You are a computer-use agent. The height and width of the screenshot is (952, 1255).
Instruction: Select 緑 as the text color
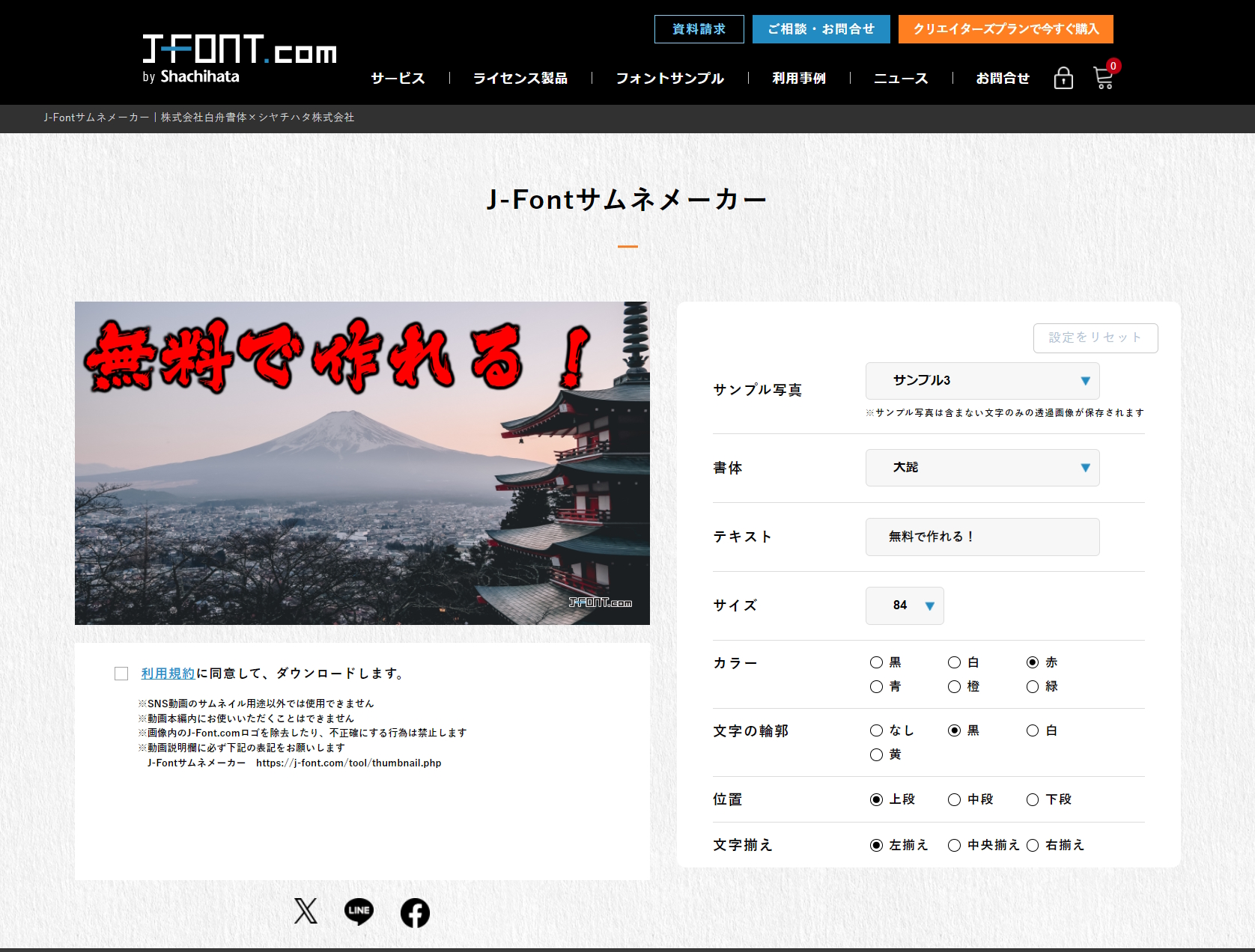click(x=1033, y=686)
